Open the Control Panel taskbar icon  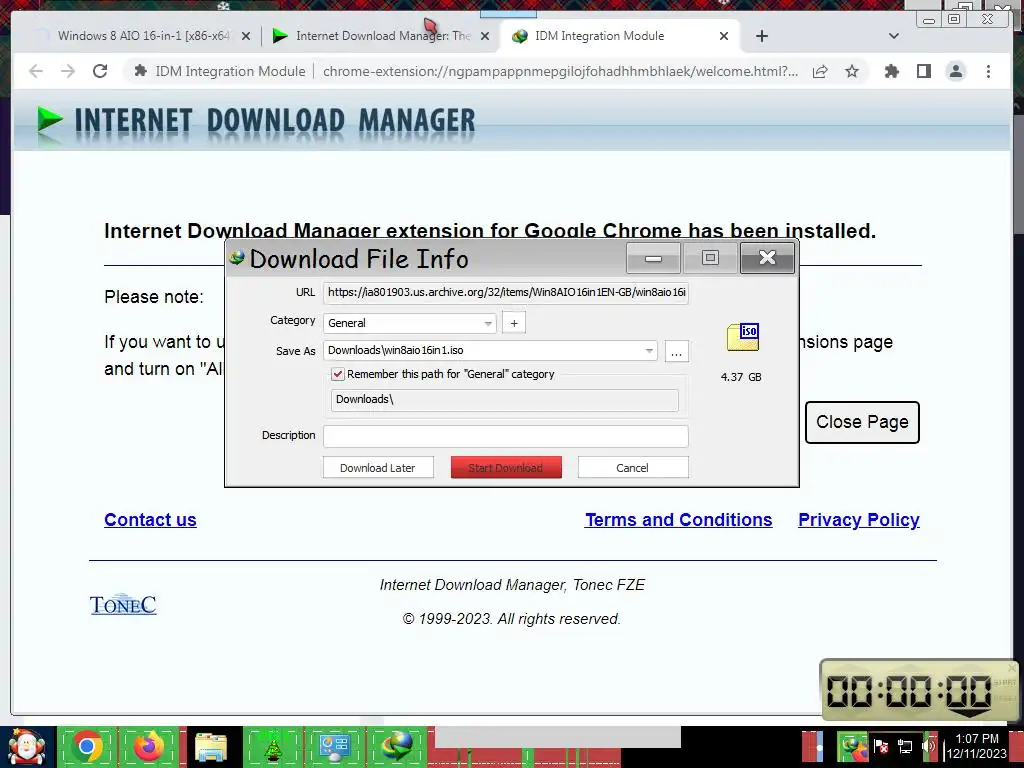click(334, 747)
